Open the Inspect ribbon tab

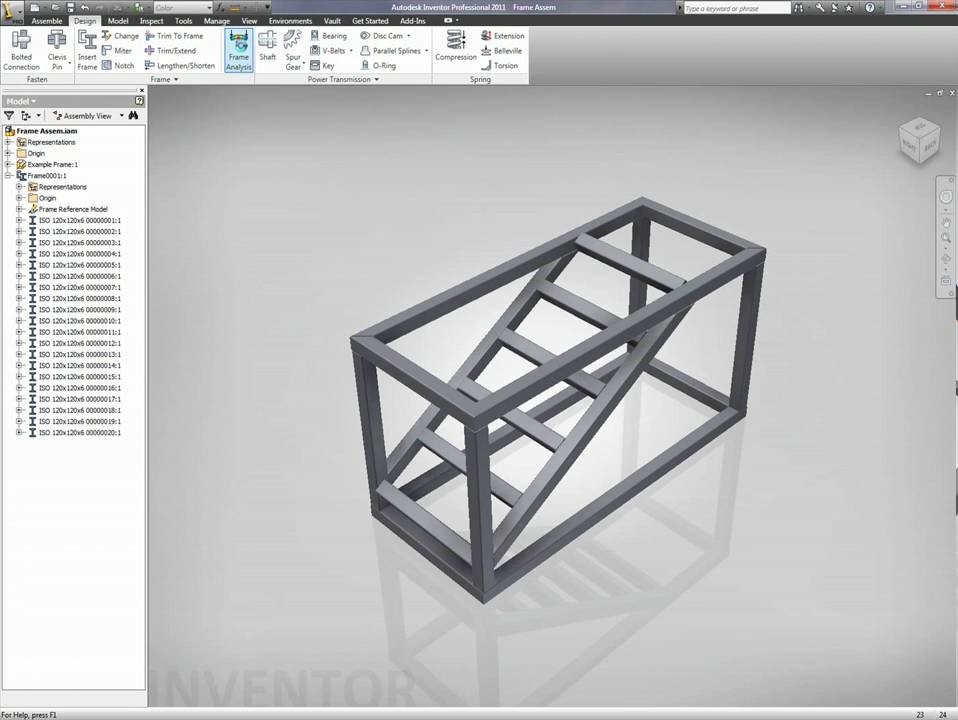point(151,20)
